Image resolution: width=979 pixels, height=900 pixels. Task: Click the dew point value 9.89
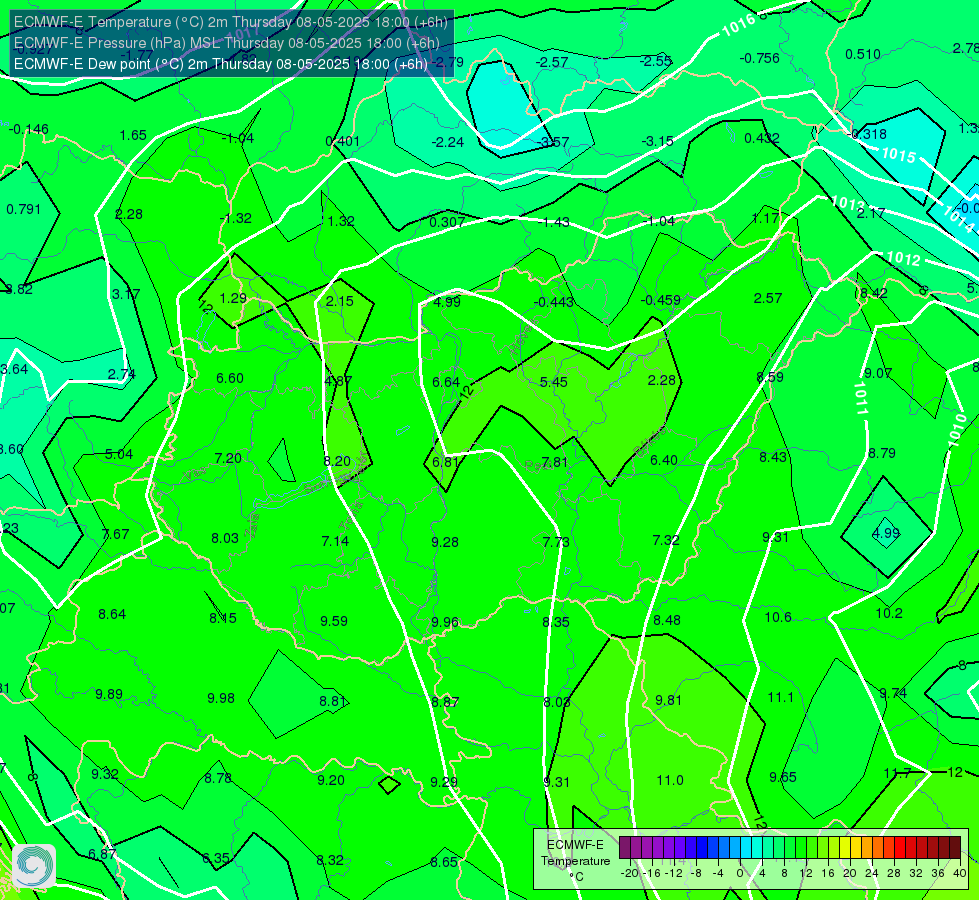tap(109, 695)
